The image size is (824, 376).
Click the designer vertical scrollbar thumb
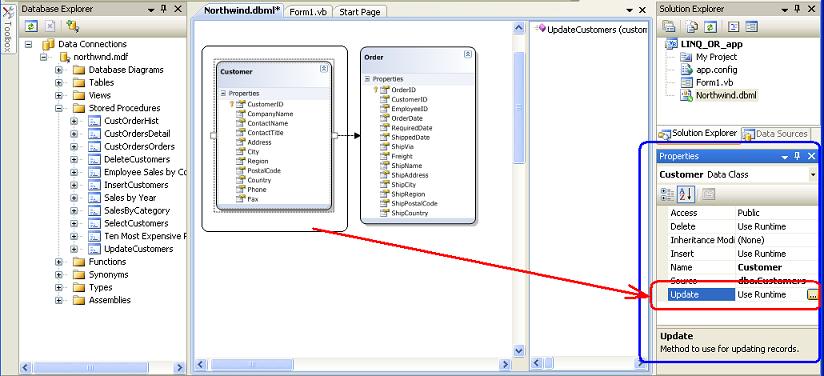point(519,108)
